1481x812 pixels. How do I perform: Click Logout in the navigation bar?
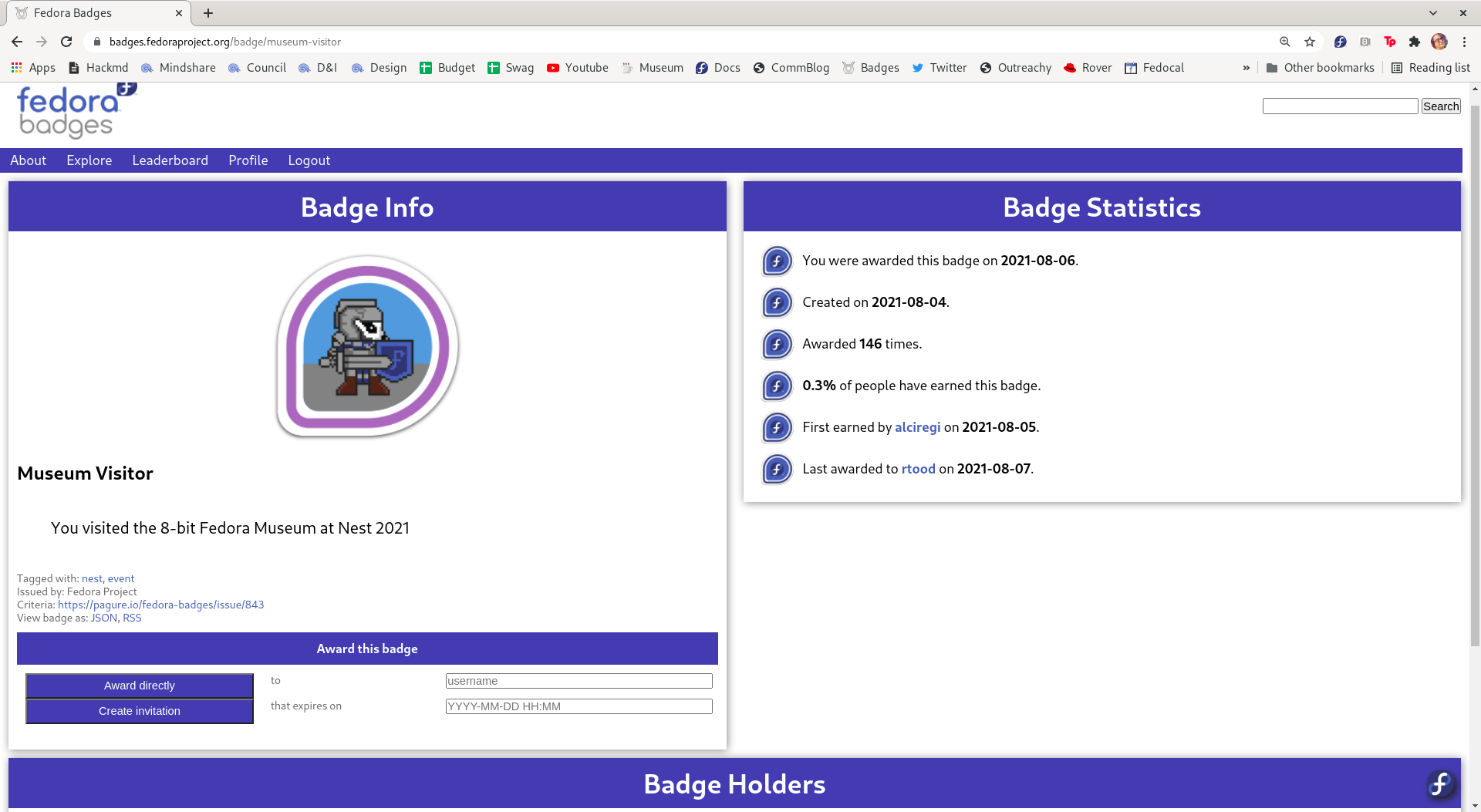(x=309, y=160)
